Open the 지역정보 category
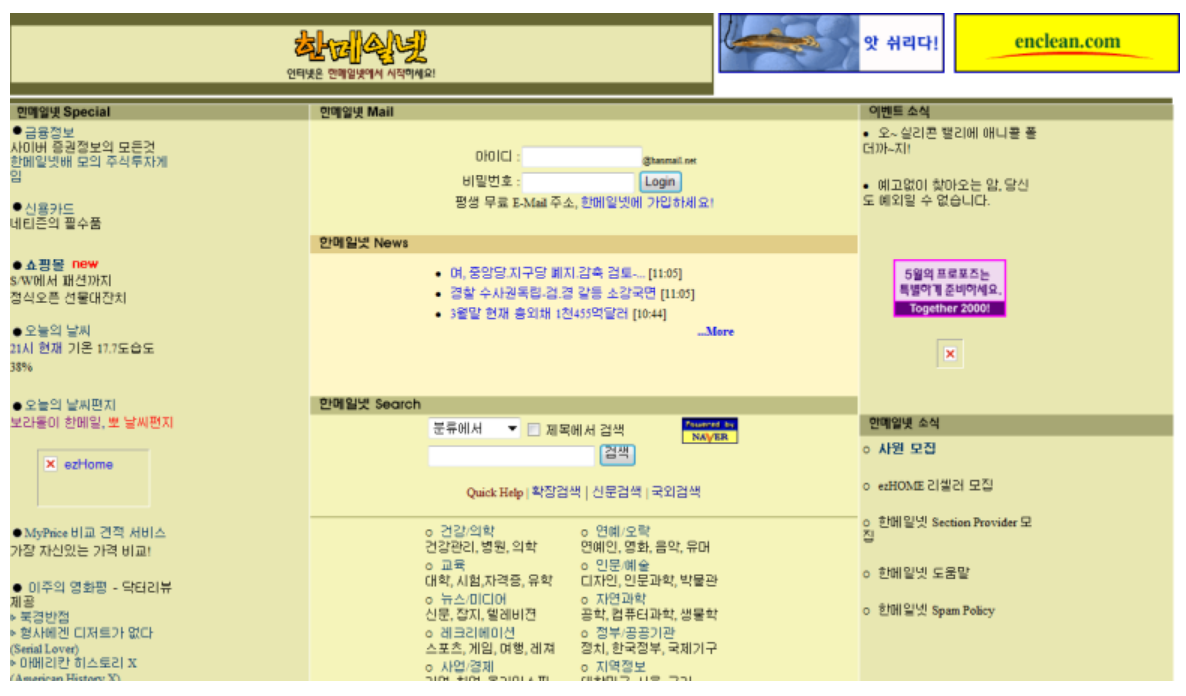Viewport: 1186px width, 696px height. pyautogui.click(x=621, y=666)
